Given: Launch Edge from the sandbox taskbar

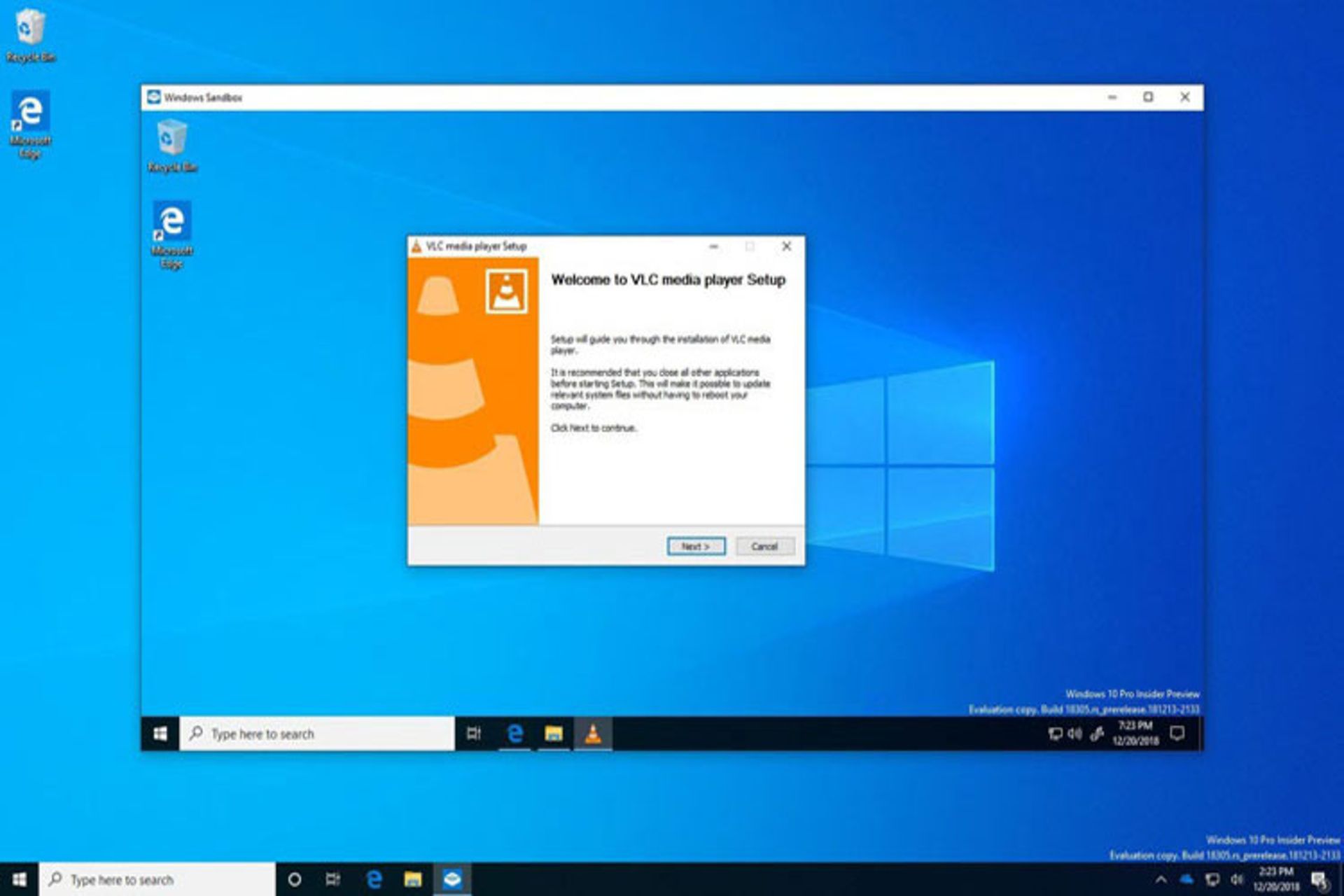Looking at the screenshot, I should point(516,734).
